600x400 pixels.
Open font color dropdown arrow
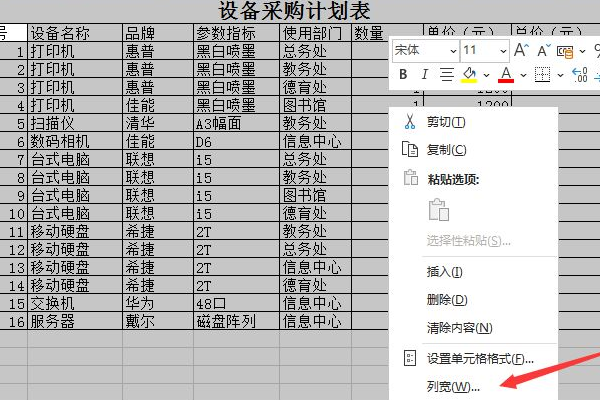[523, 75]
